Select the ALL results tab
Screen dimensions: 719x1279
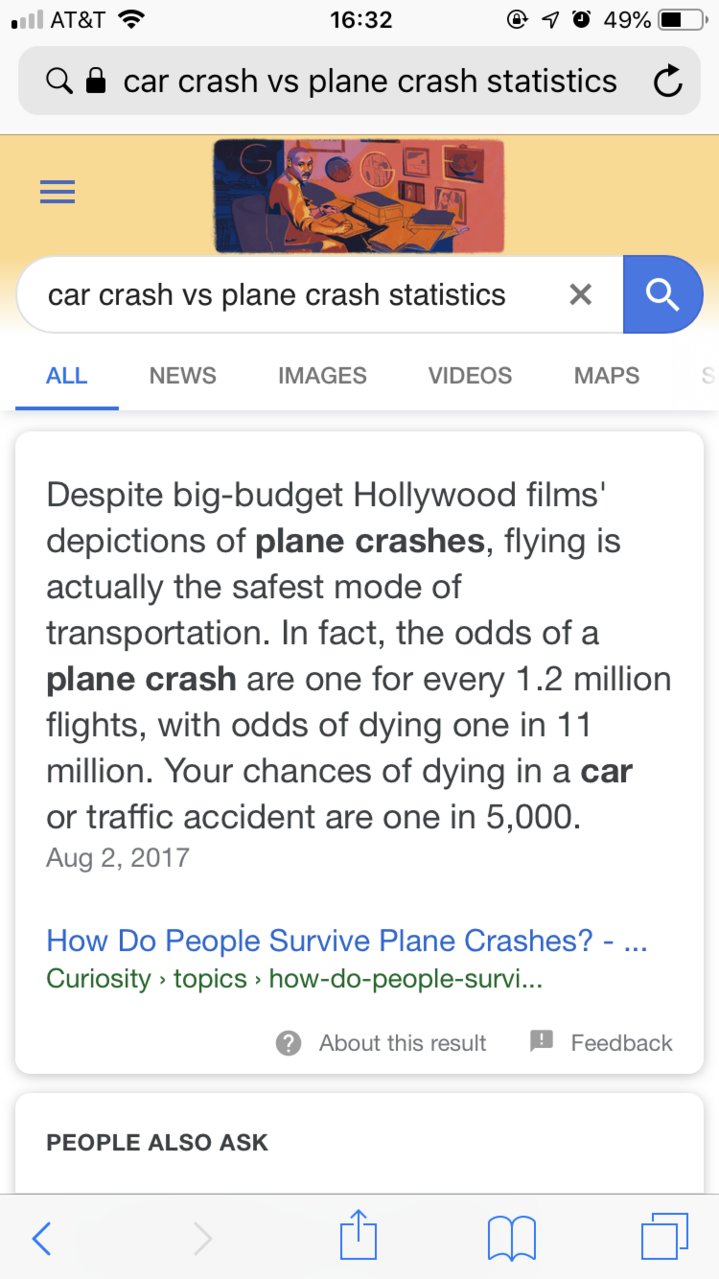[x=67, y=376]
